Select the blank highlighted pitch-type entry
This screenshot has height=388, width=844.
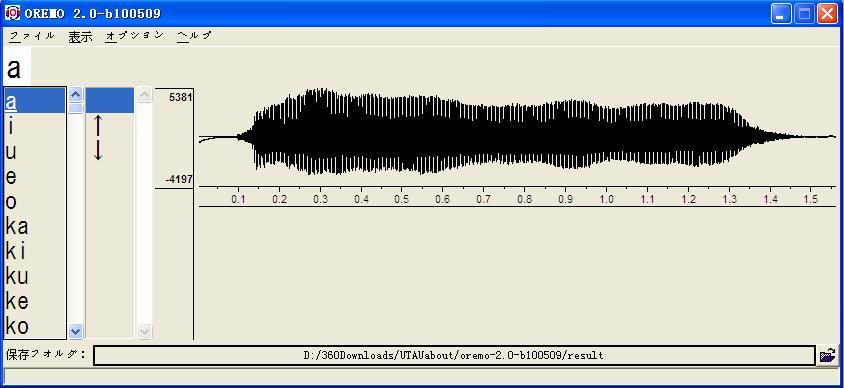[x=110, y=101]
